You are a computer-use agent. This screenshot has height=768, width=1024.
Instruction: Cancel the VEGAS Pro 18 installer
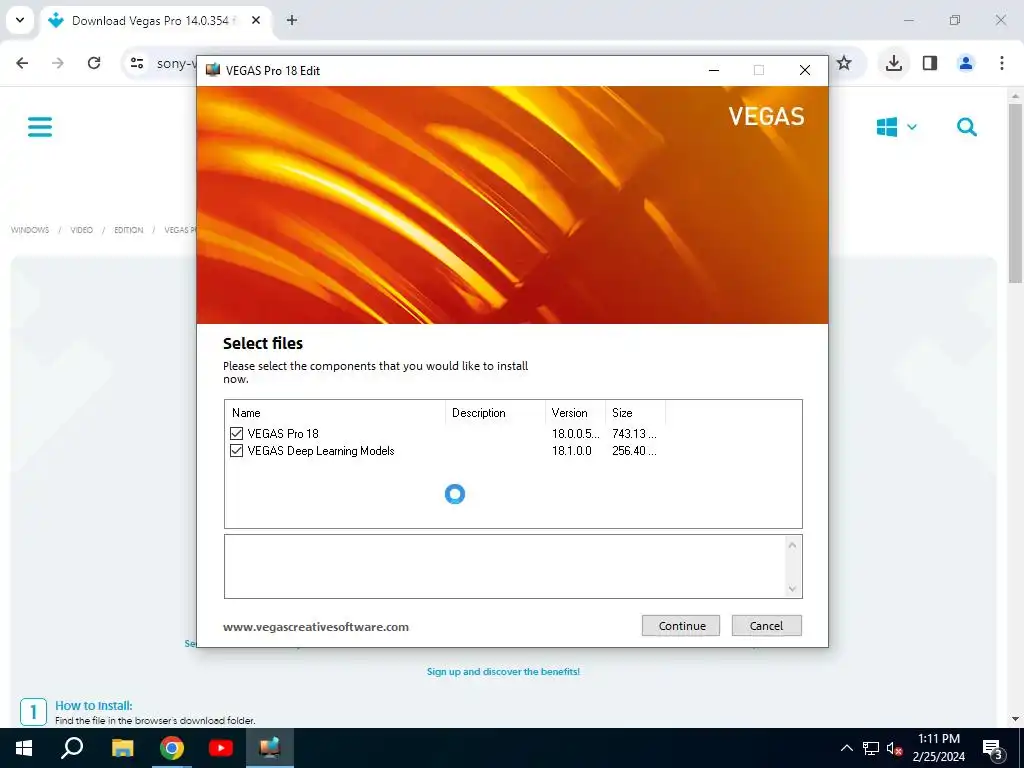coord(766,626)
